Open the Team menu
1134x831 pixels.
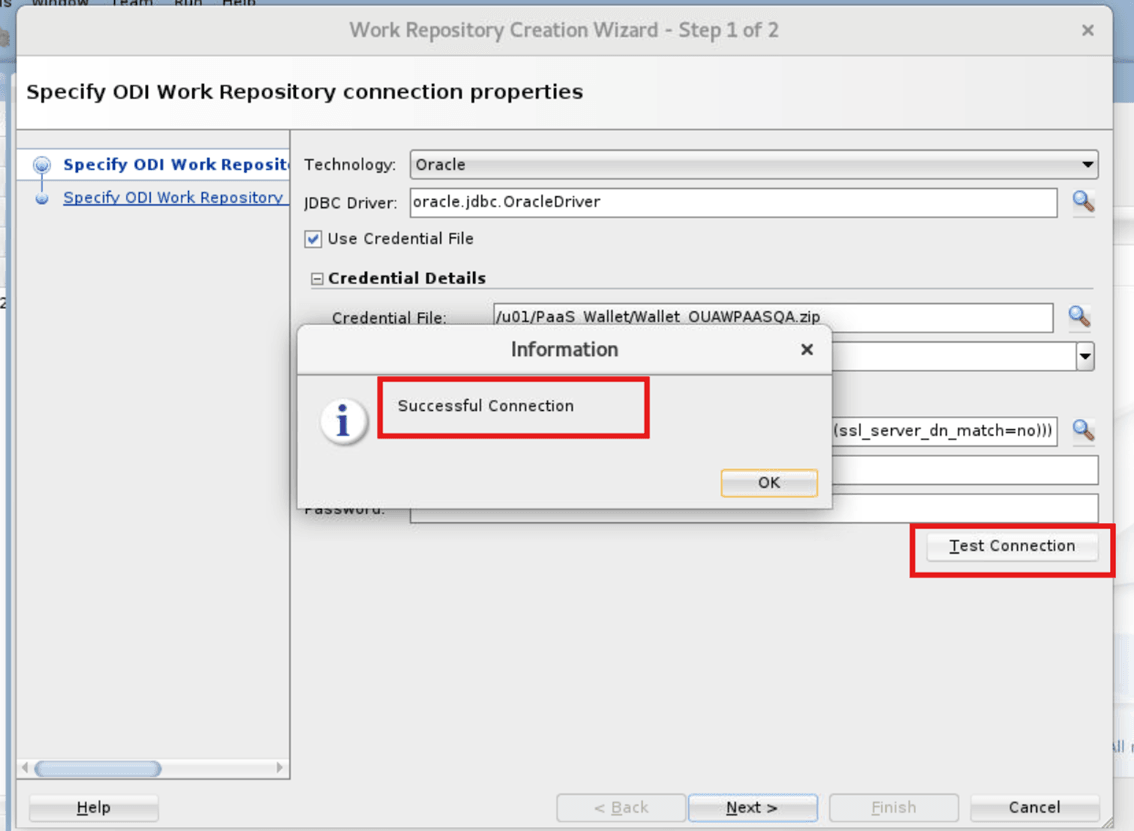[130, 4]
